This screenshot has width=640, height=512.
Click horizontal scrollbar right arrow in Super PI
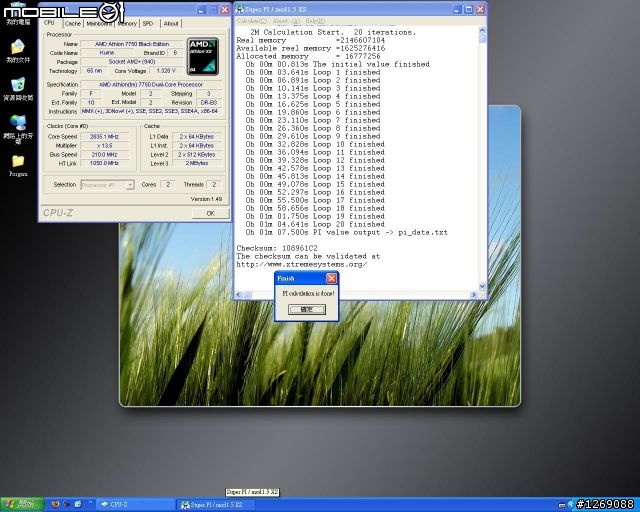tap(474, 294)
